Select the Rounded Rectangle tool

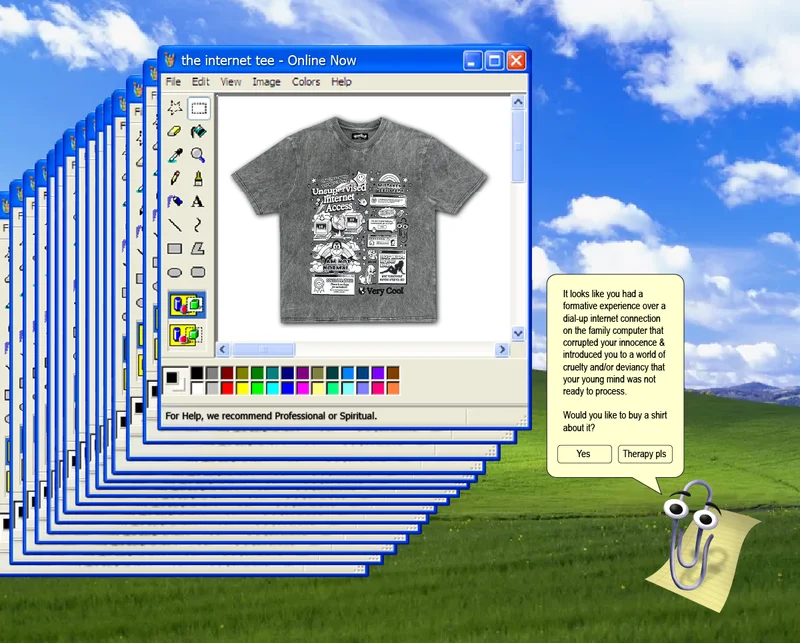pos(198,272)
